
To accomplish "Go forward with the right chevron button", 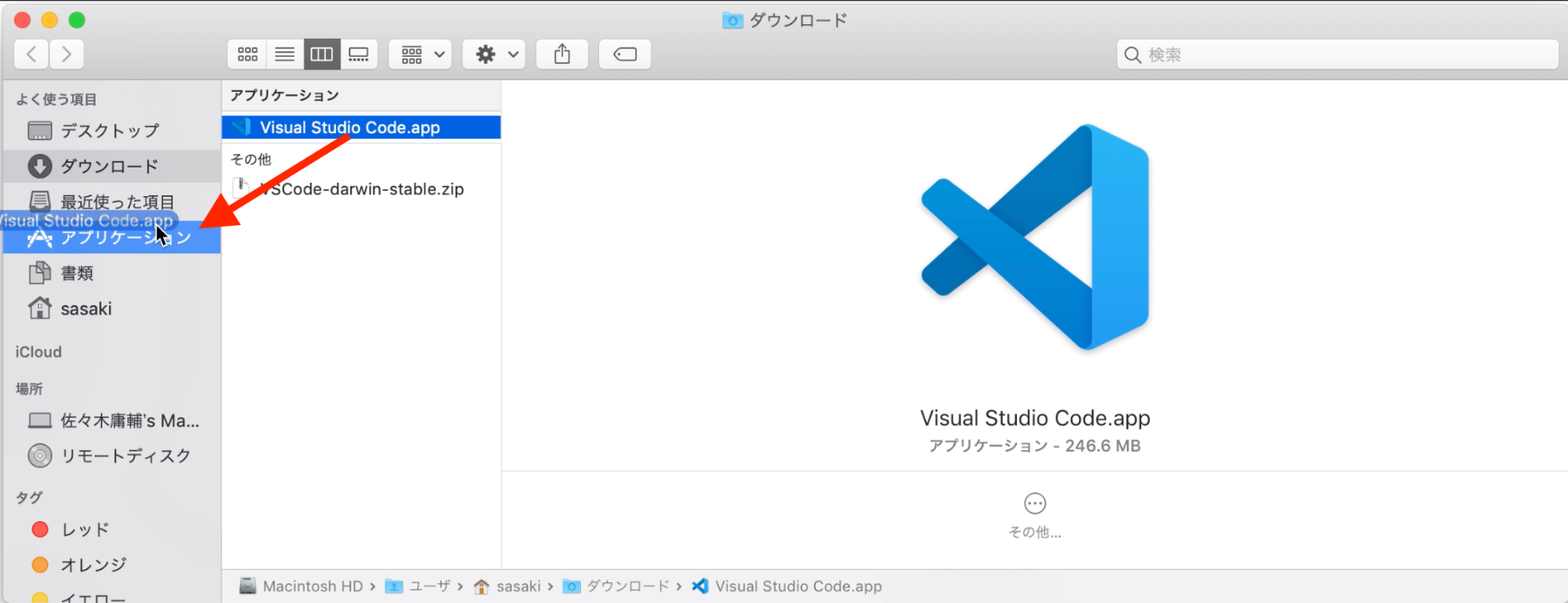I will (x=67, y=54).
